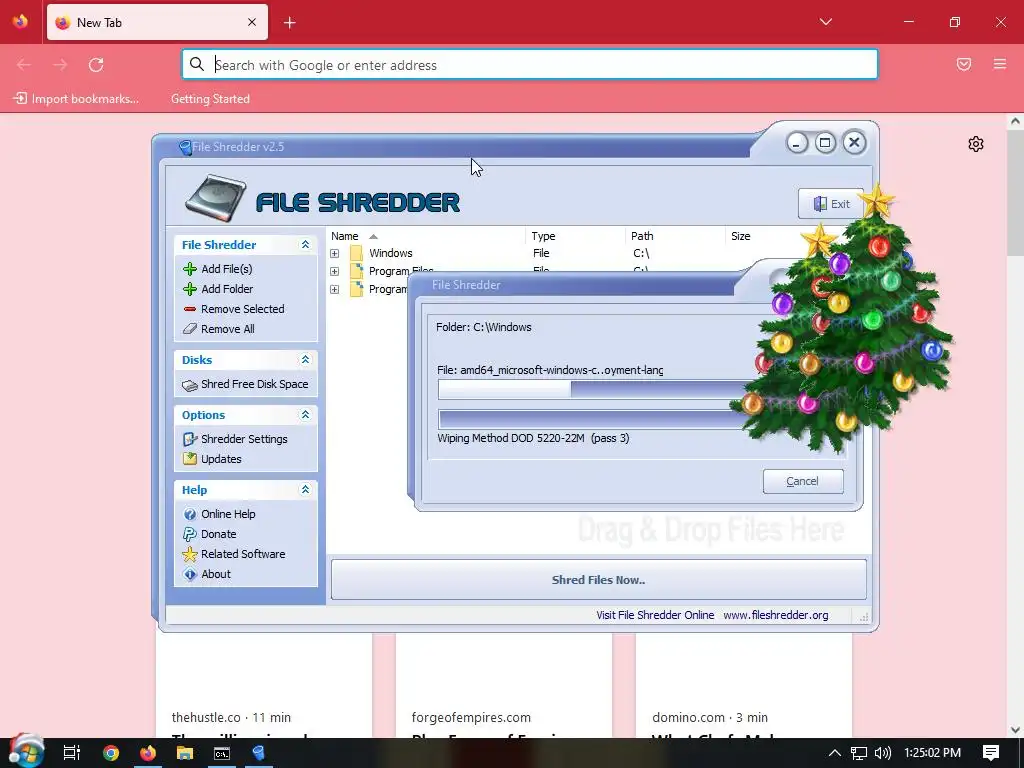The image size is (1024, 768).
Task: Click the Updates icon in Options
Action: (x=190, y=458)
